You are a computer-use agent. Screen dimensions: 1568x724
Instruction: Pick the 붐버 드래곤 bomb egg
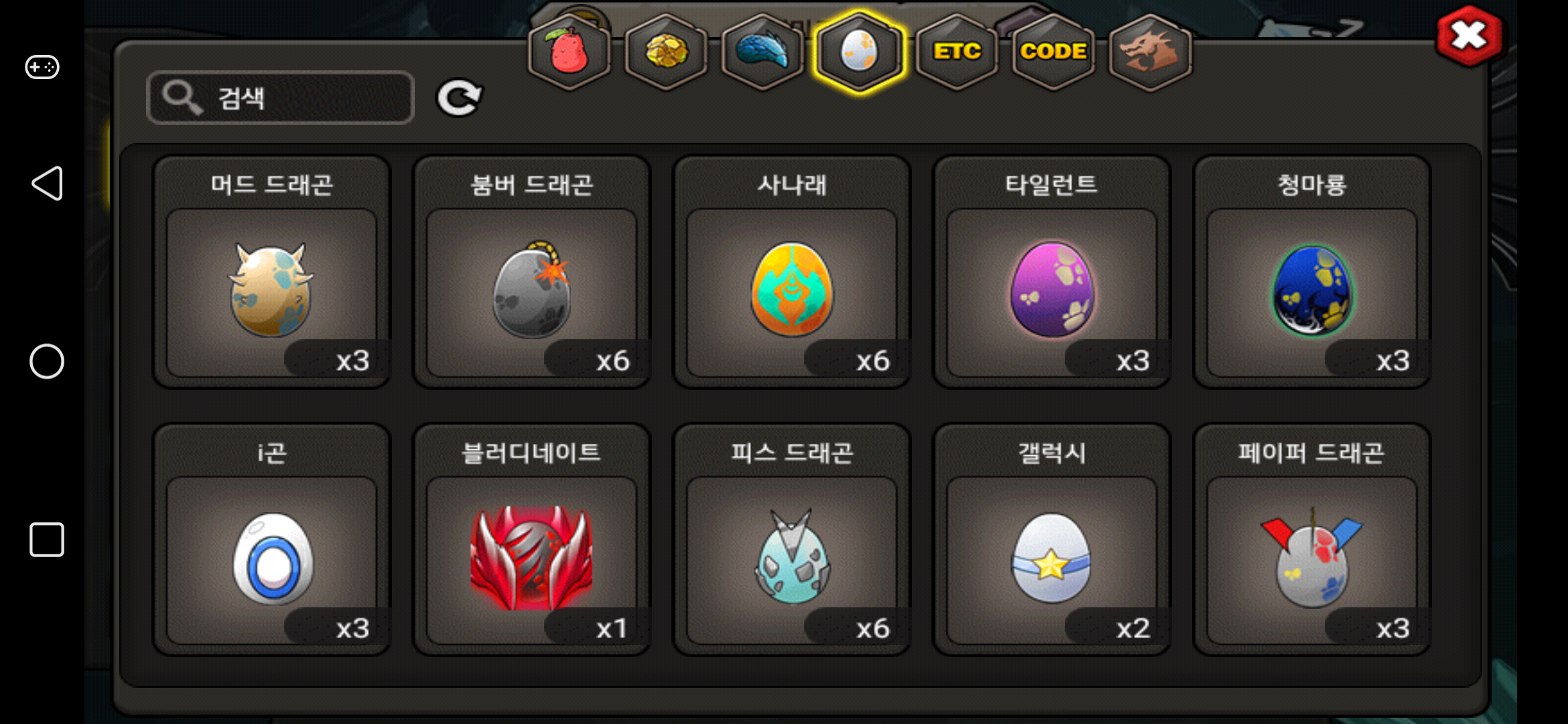click(x=531, y=271)
